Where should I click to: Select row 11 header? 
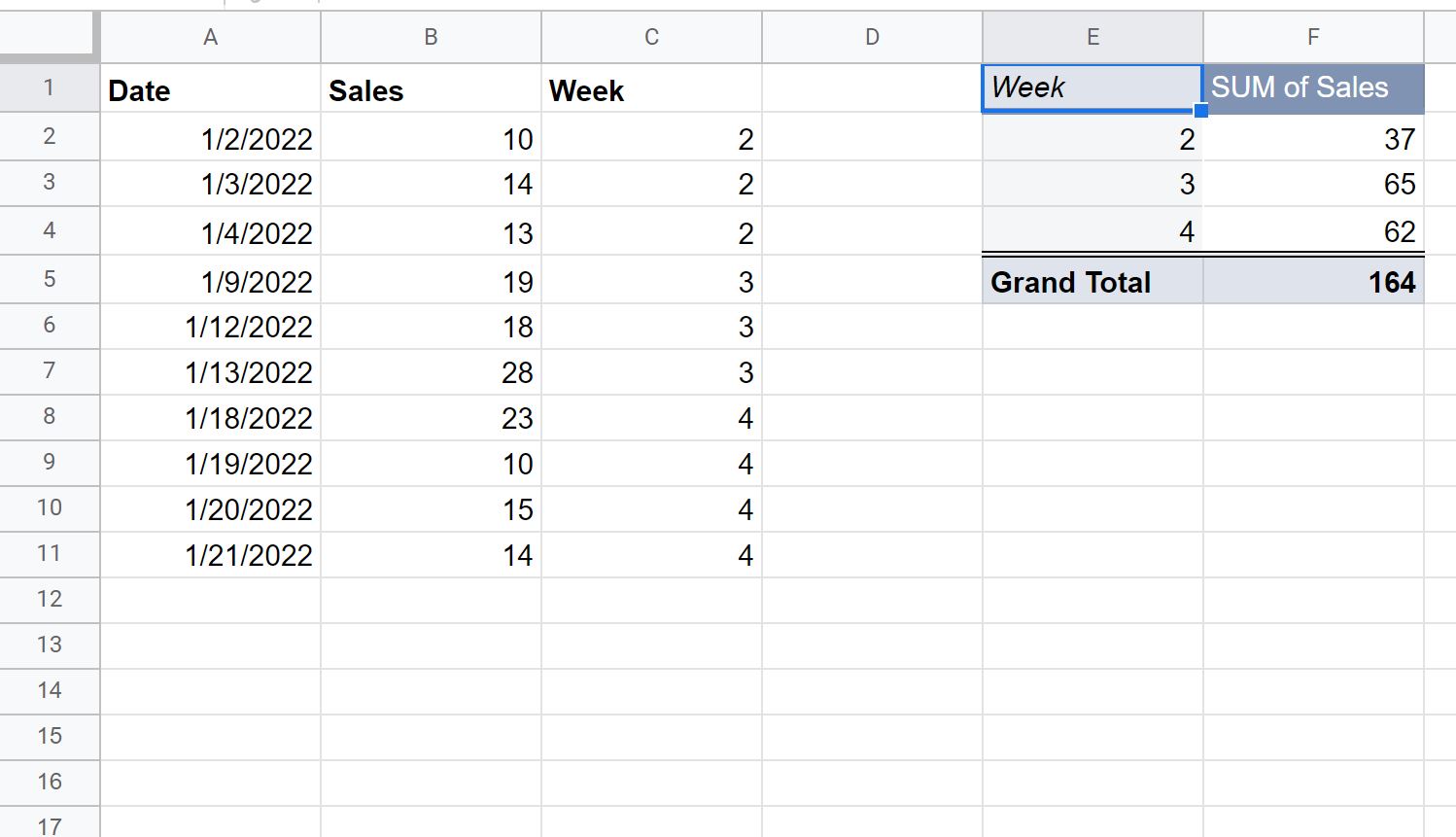point(50,554)
